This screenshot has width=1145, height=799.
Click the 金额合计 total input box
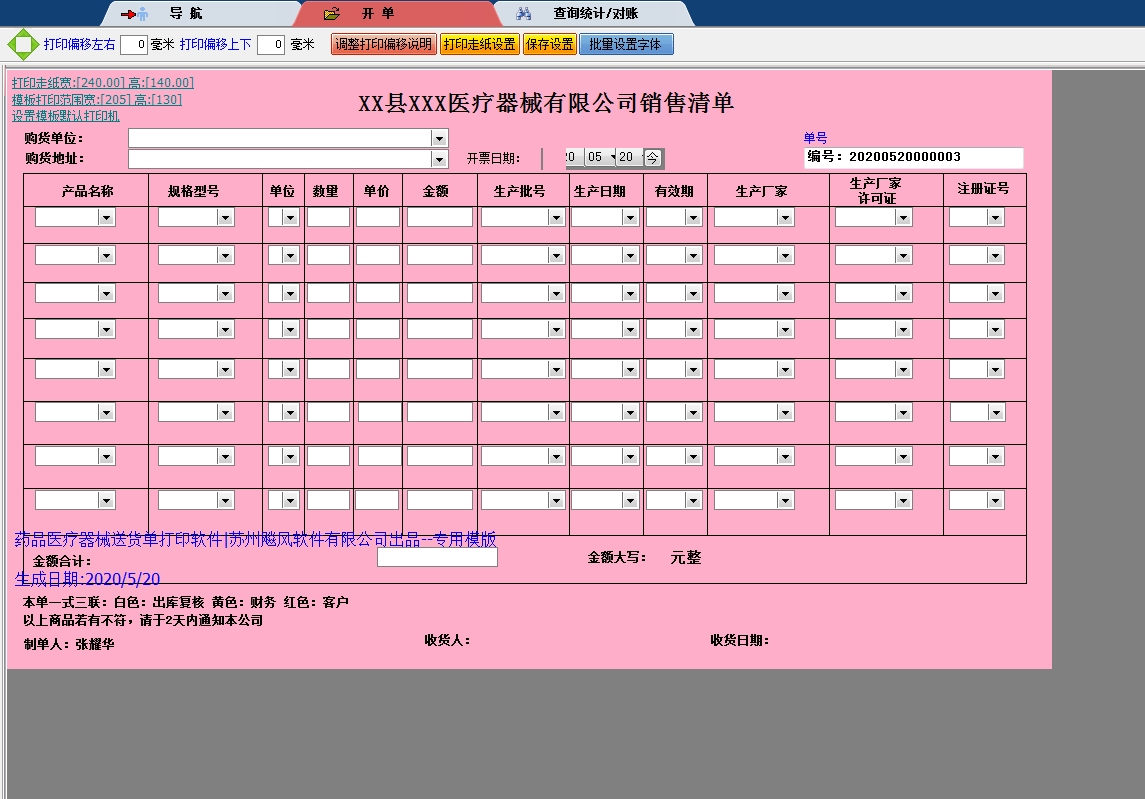437,558
